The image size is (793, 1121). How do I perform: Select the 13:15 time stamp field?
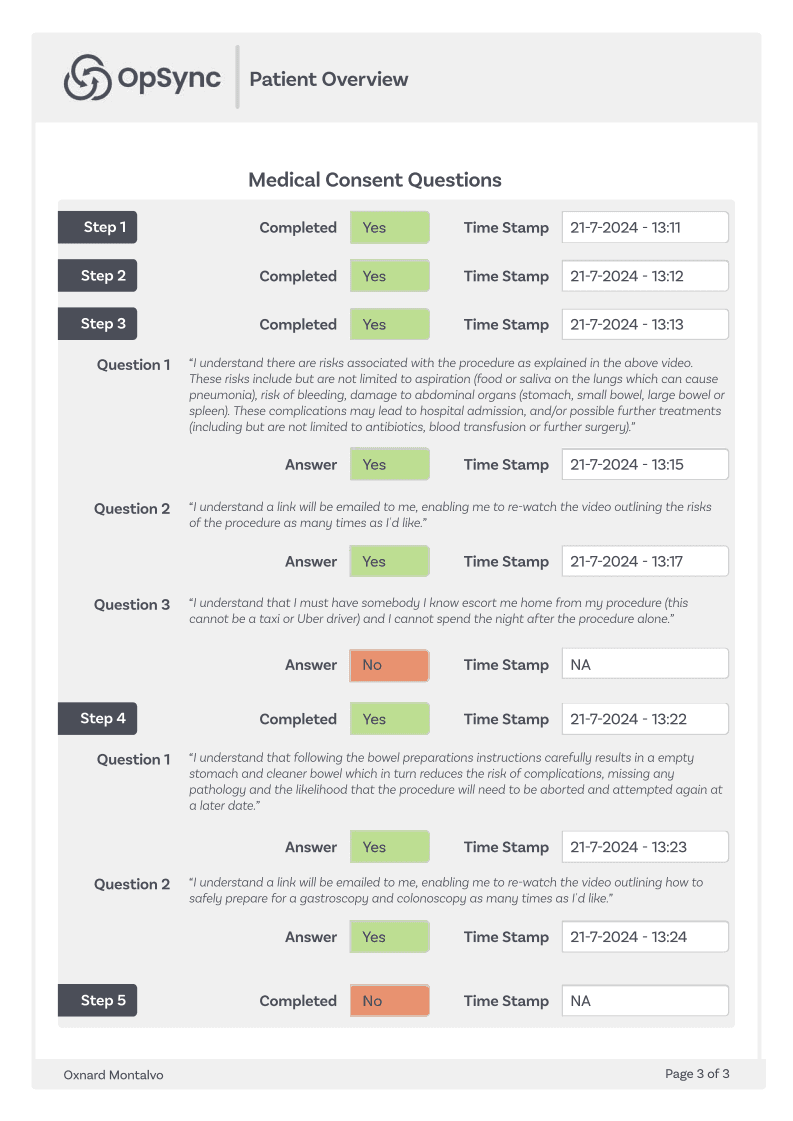645,465
